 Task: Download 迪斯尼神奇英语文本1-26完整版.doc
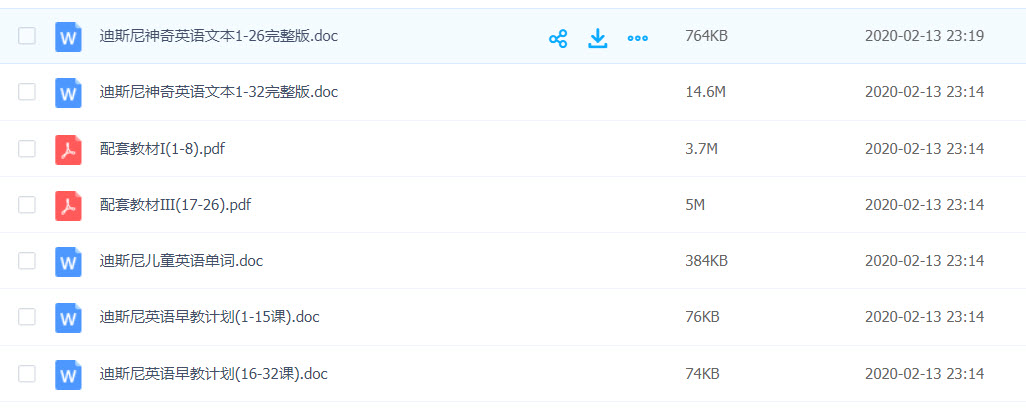pos(598,38)
